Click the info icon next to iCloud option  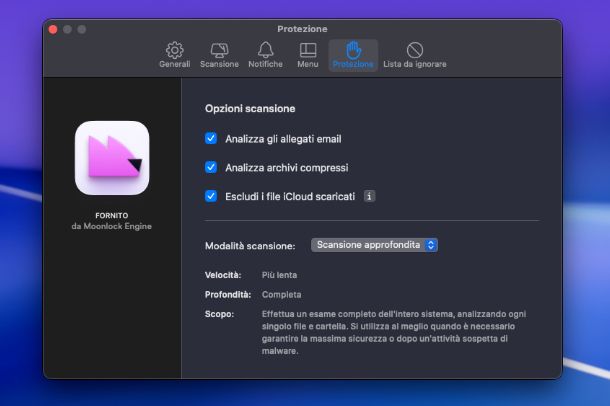[369, 196]
